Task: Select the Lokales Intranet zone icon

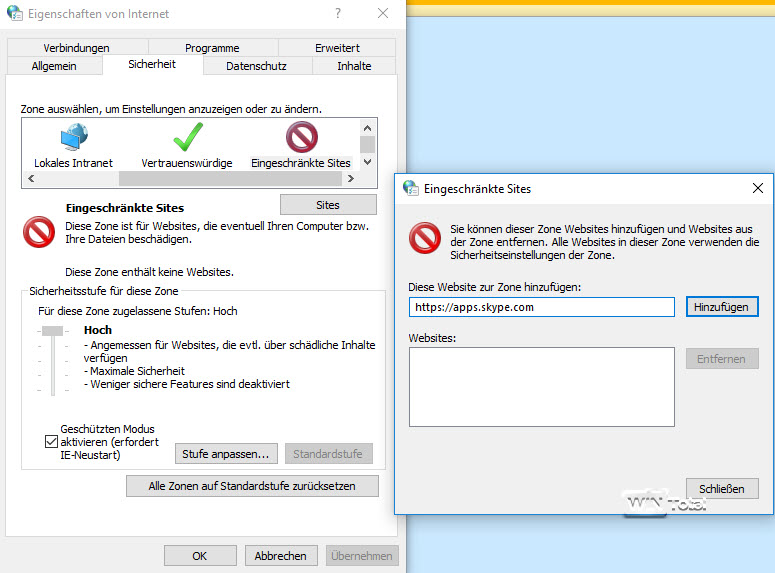Action: (x=74, y=137)
